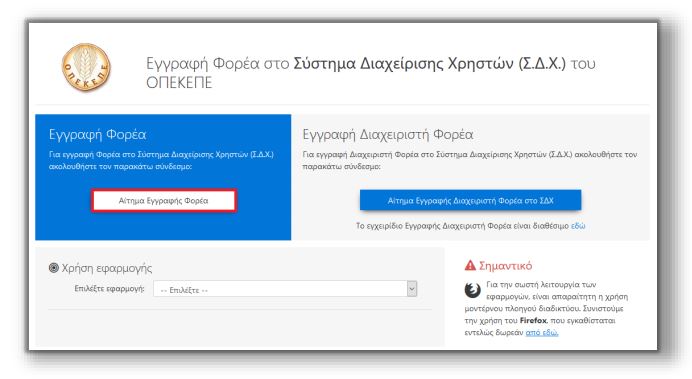Click the Firefox browser icon
The image size is (692, 379).
click(x=473, y=290)
